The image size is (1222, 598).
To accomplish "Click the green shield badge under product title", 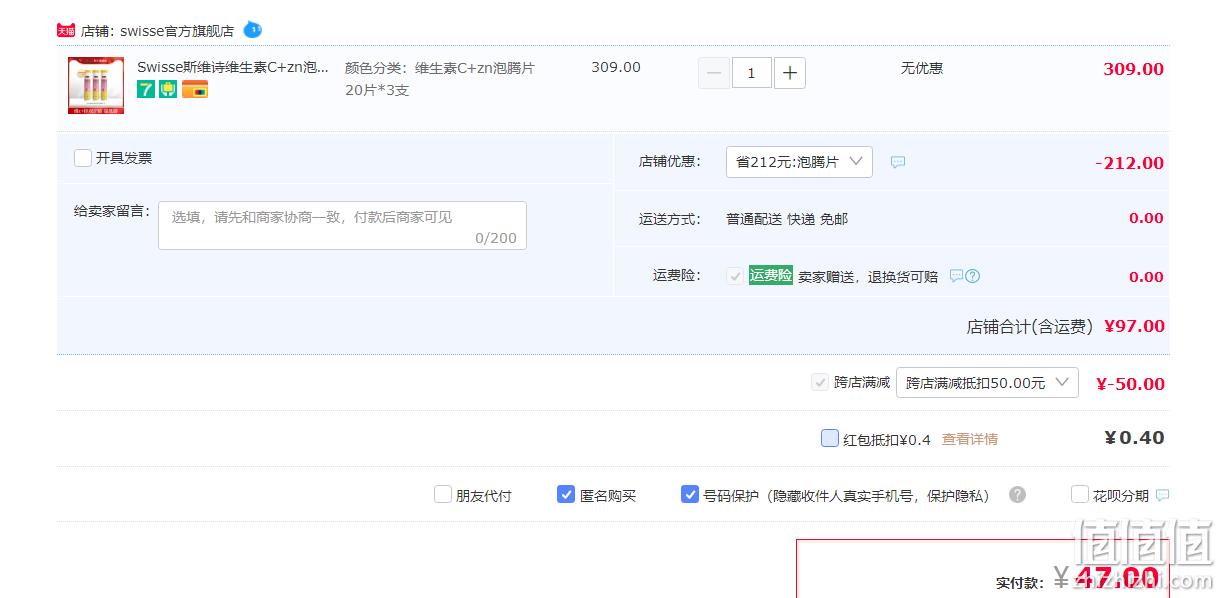I will point(168,89).
